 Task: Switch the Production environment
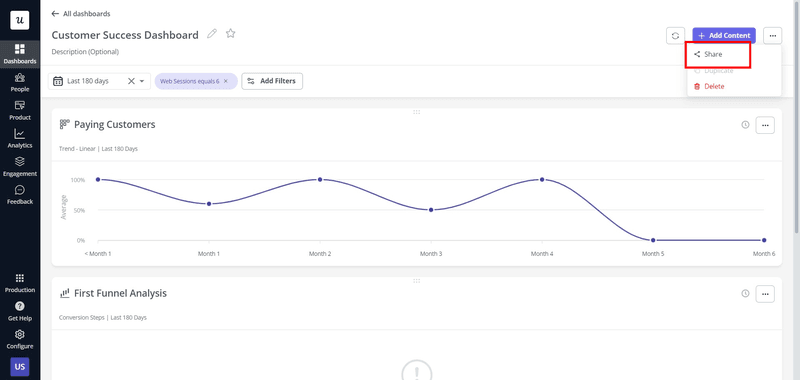19,283
